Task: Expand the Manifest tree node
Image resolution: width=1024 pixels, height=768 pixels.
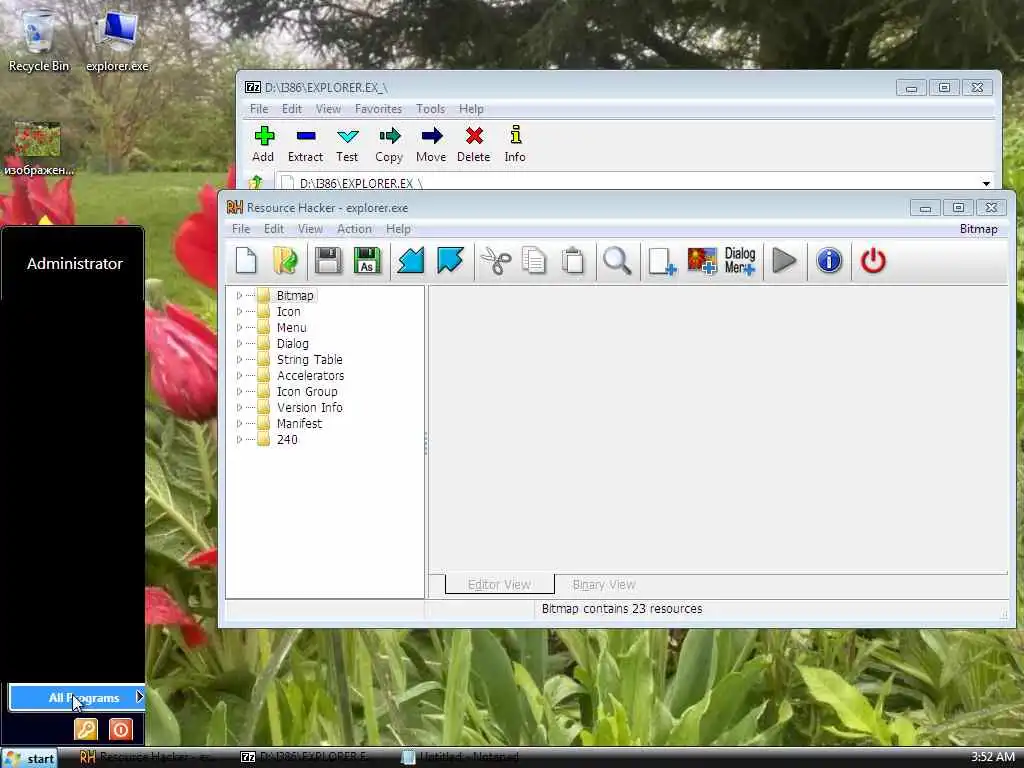Action: tap(239, 424)
